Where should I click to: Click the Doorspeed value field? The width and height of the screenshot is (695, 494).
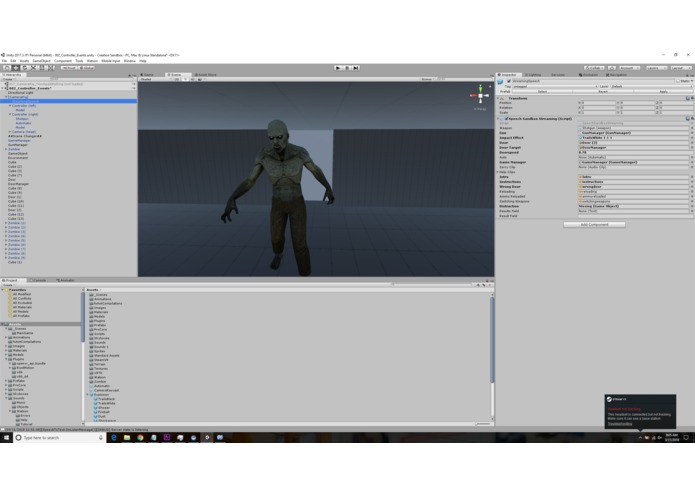point(634,152)
